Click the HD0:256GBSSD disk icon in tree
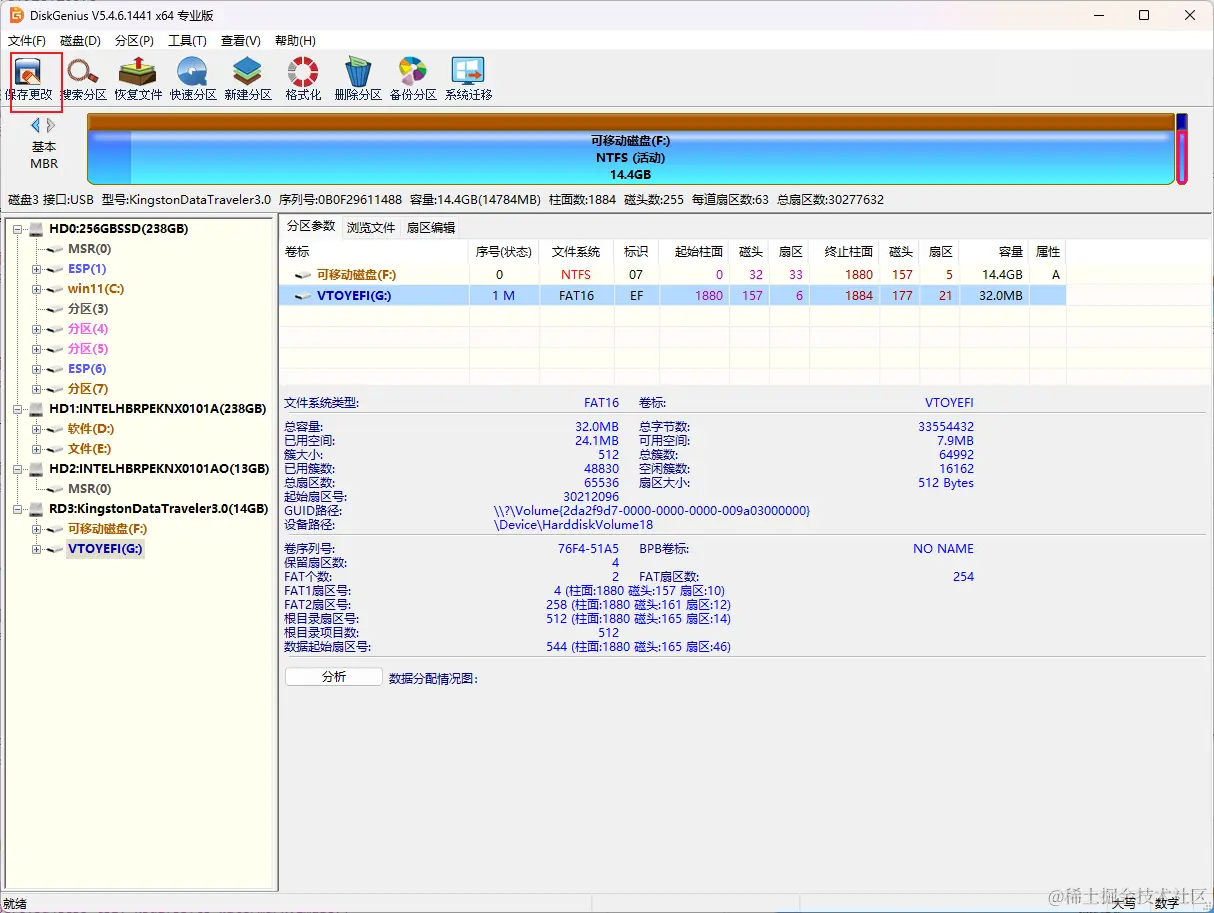Viewport: 1214px width, 913px height. pos(37,229)
